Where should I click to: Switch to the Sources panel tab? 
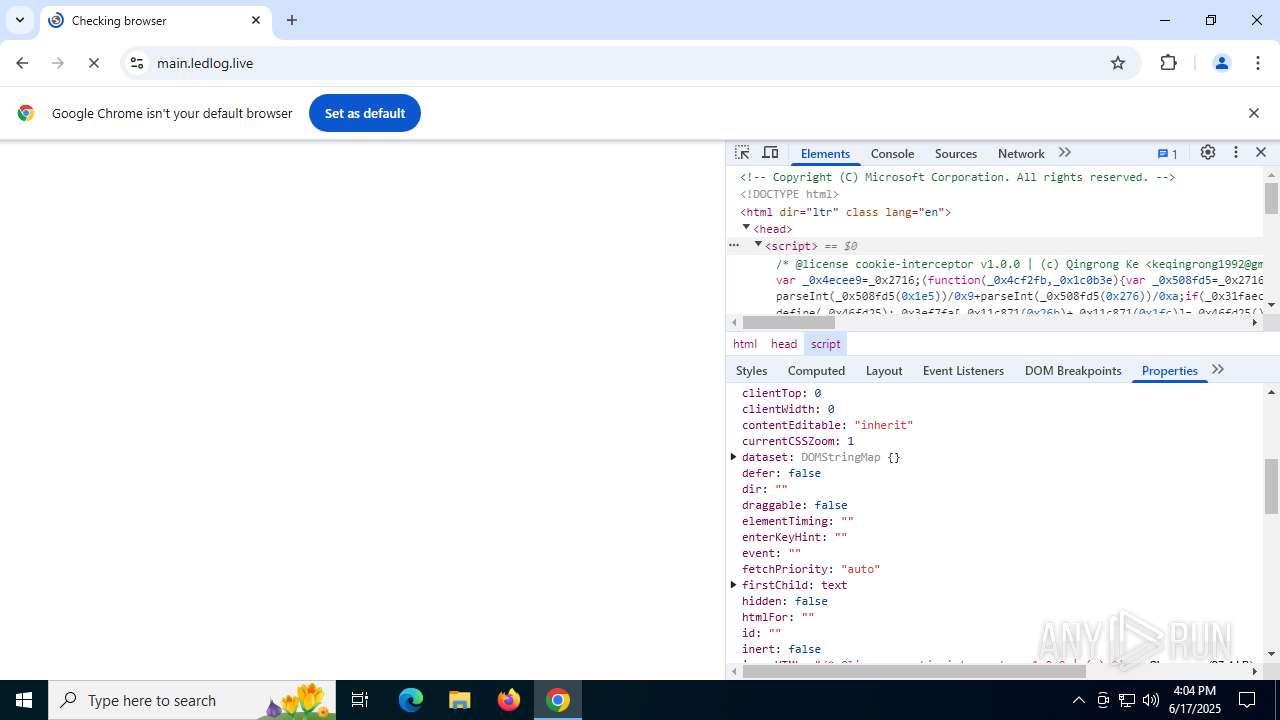click(x=956, y=153)
